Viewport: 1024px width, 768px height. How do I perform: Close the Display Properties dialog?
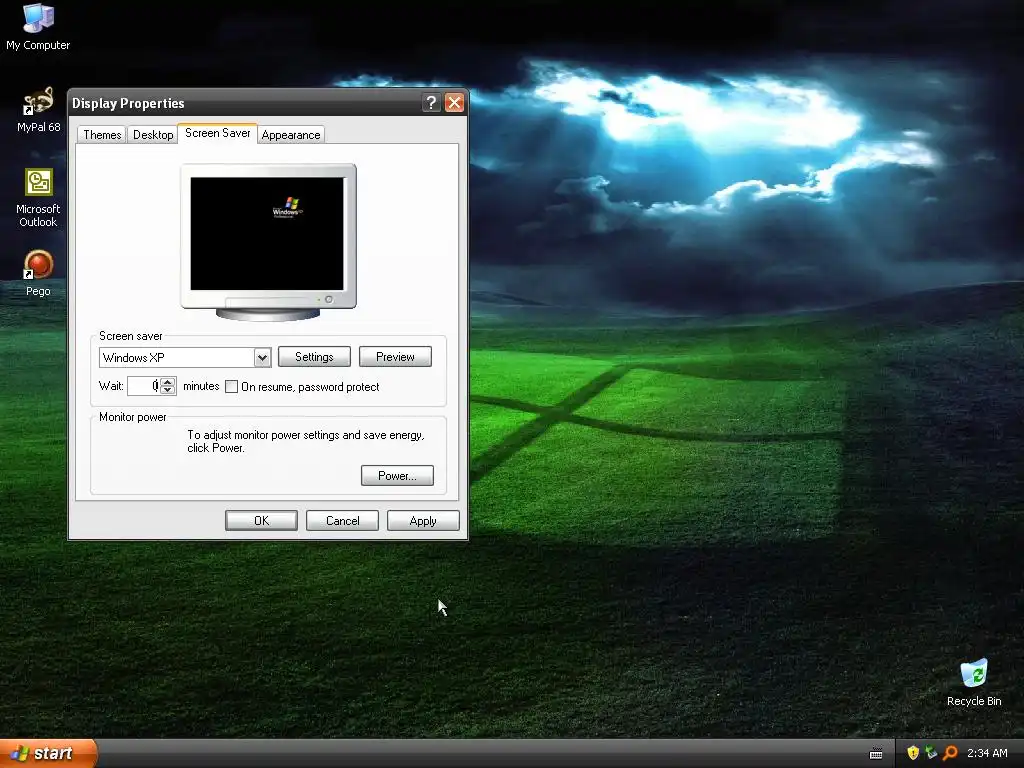[455, 103]
